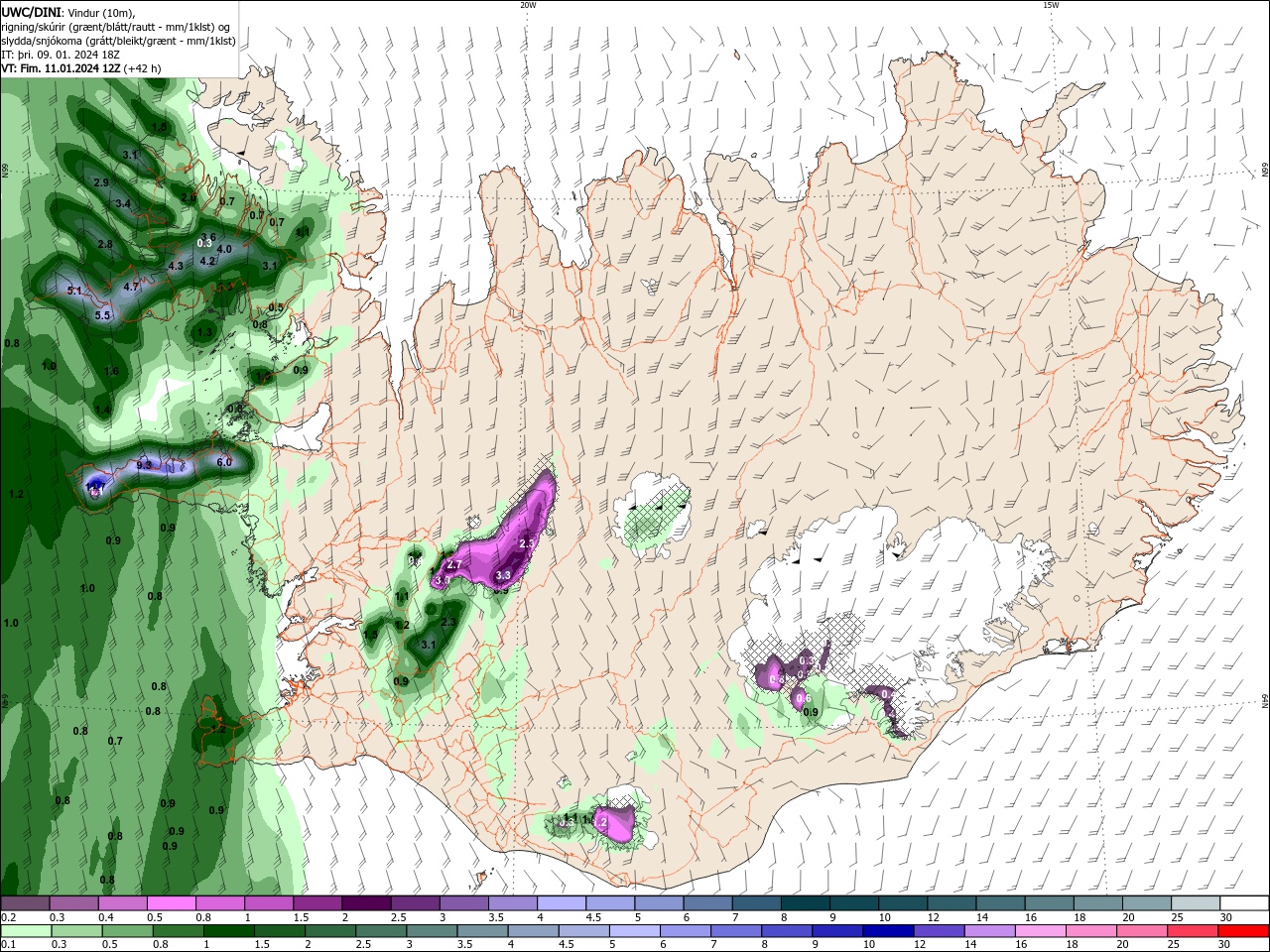1270x952 pixels.
Task: Click the '2.9' precipitation value on the map
Action: click(x=101, y=182)
